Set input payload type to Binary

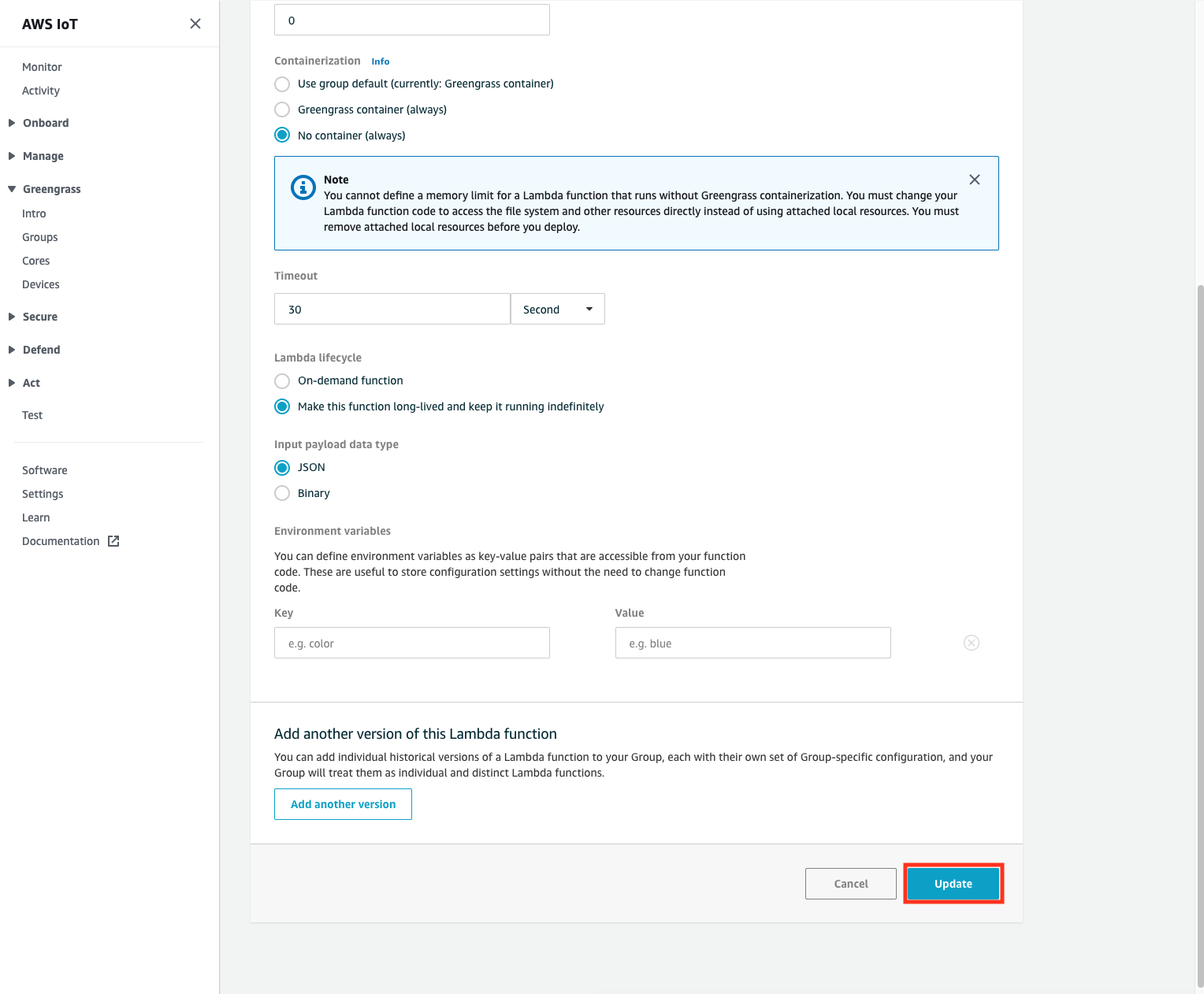(x=282, y=493)
